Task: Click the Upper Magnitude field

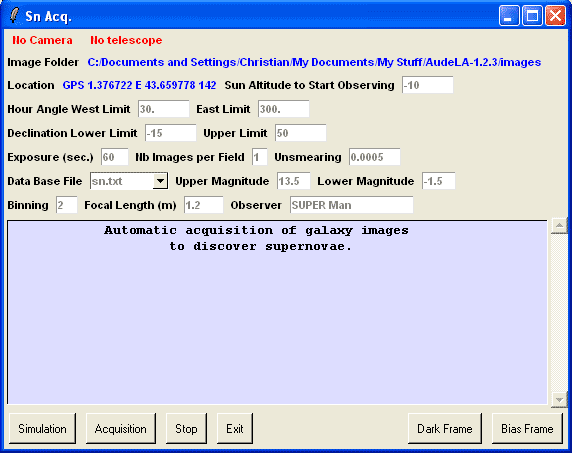Action: 293,181
